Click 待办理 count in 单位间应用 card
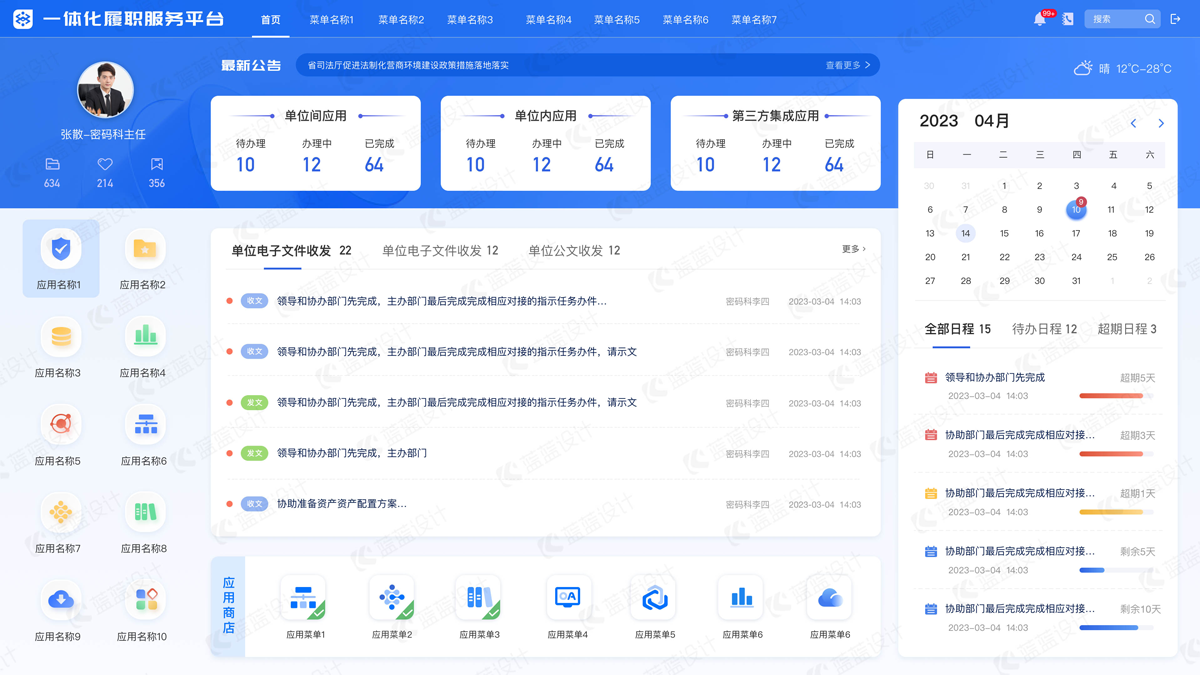 tap(246, 165)
